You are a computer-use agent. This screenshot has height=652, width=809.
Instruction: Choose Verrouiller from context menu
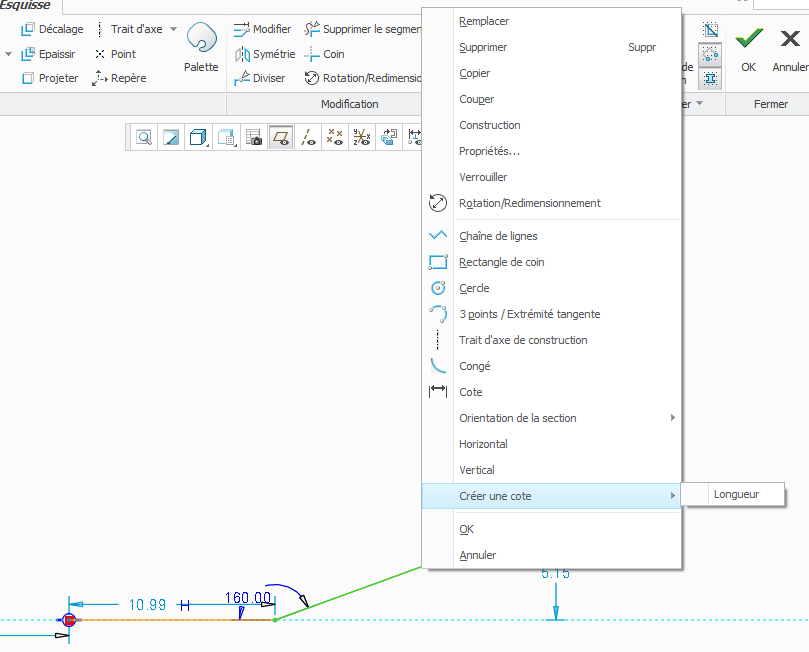(552, 177)
